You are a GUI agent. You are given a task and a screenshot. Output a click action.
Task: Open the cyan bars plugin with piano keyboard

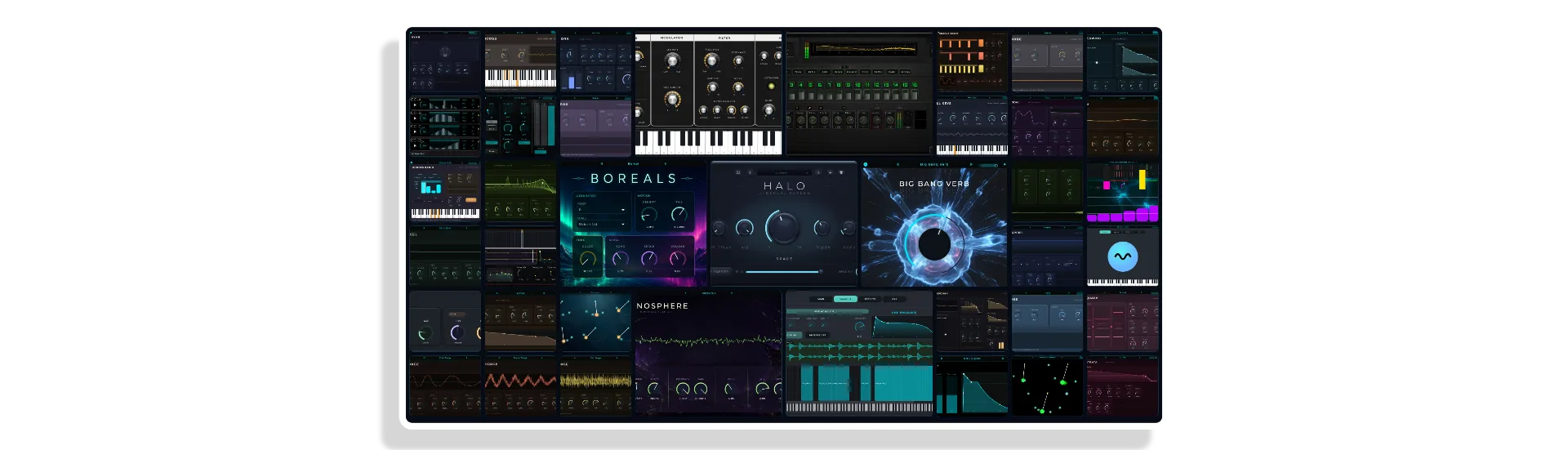tap(445, 193)
